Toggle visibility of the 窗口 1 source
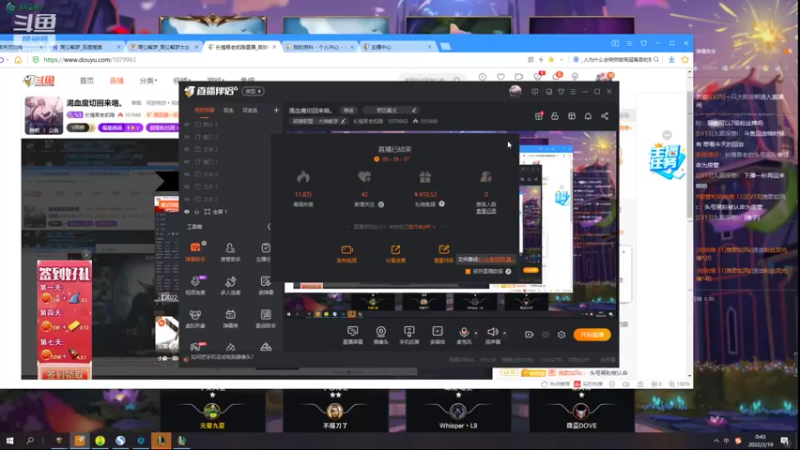 [187, 162]
